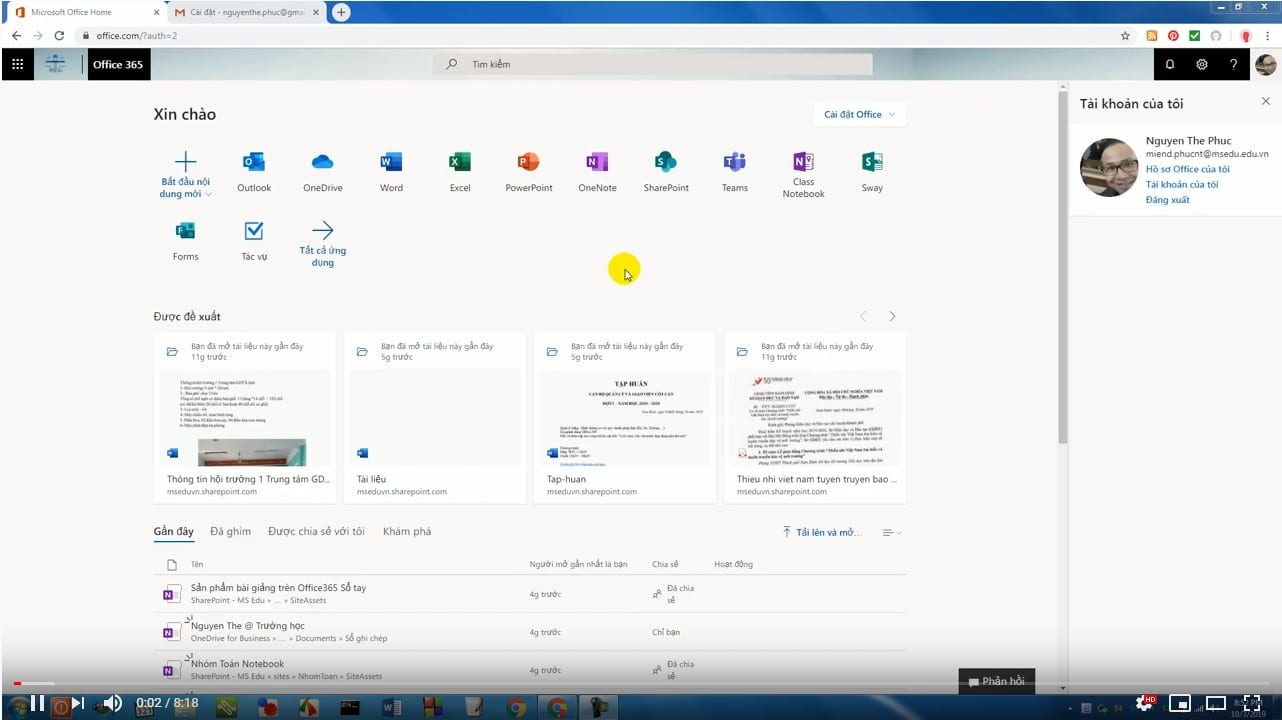Viewport: 1282px width, 720px height.
Task: Click the Tải lên và mở button
Action: [x=821, y=532]
